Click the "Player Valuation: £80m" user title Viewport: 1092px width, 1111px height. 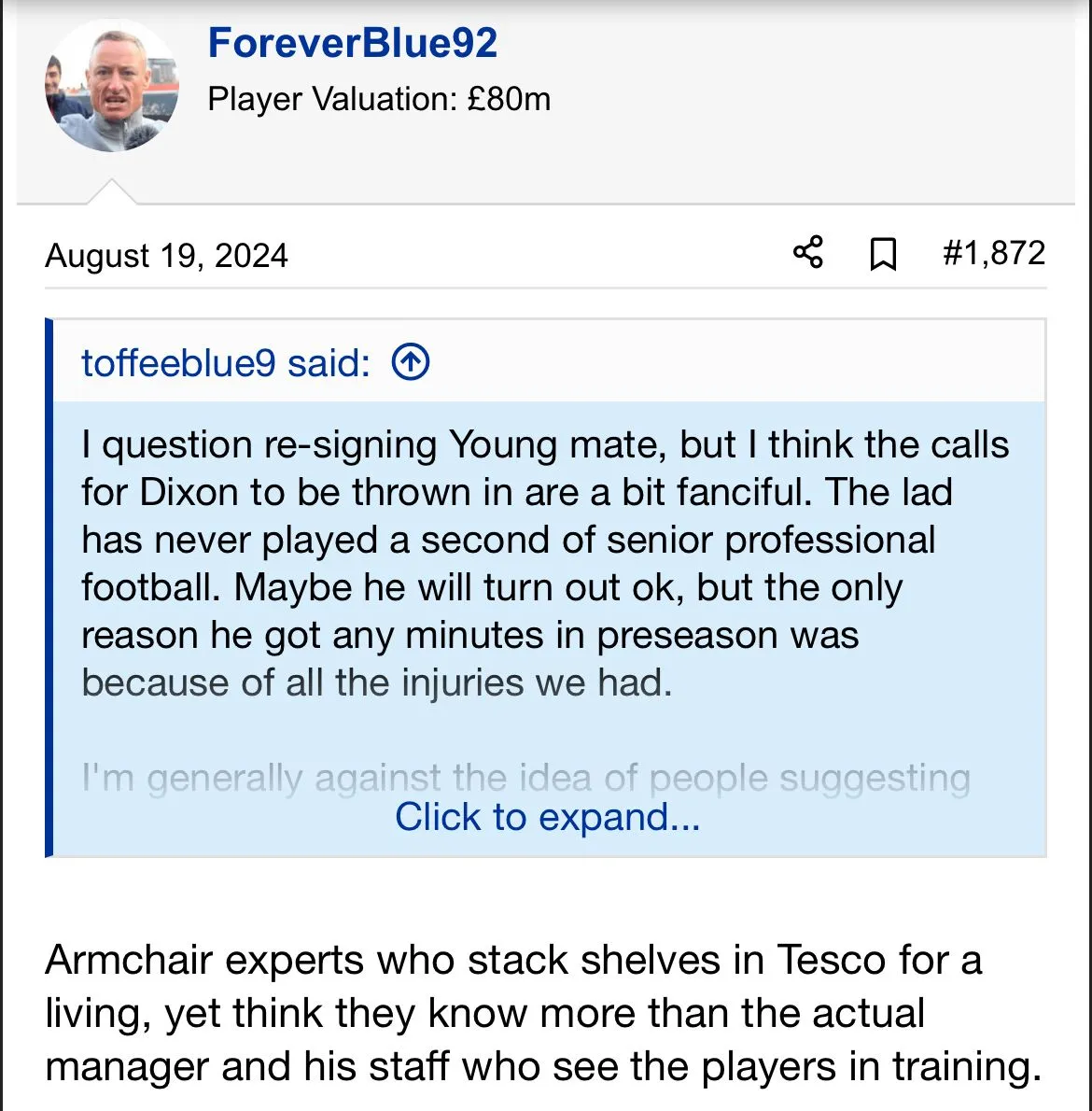click(x=379, y=99)
